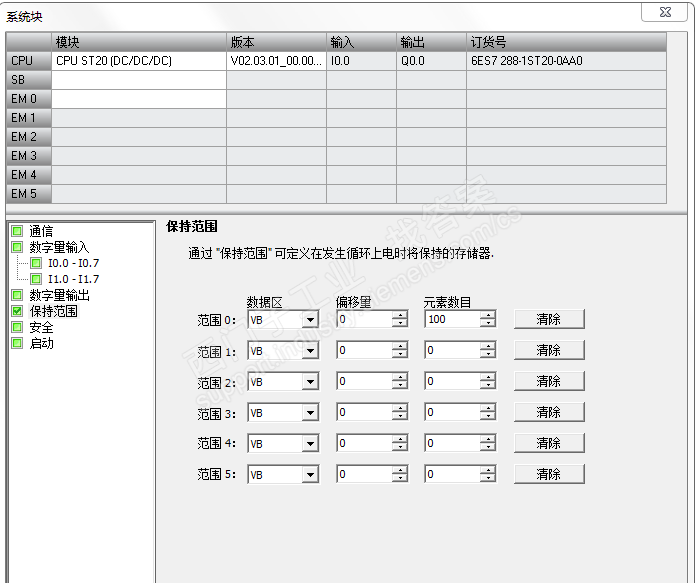Toggle the I1.0 - I1.7 checkbox
The height and width of the screenshot is (583, 698).
tap(36, 279)
